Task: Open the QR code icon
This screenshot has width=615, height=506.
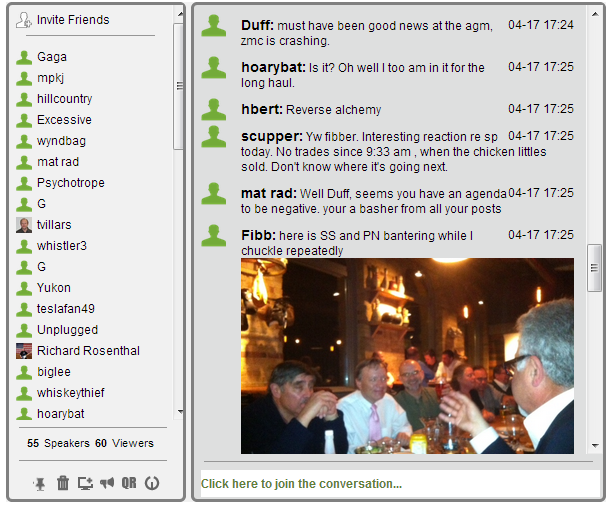Action: pyautogui.click(x=129, y=483)
